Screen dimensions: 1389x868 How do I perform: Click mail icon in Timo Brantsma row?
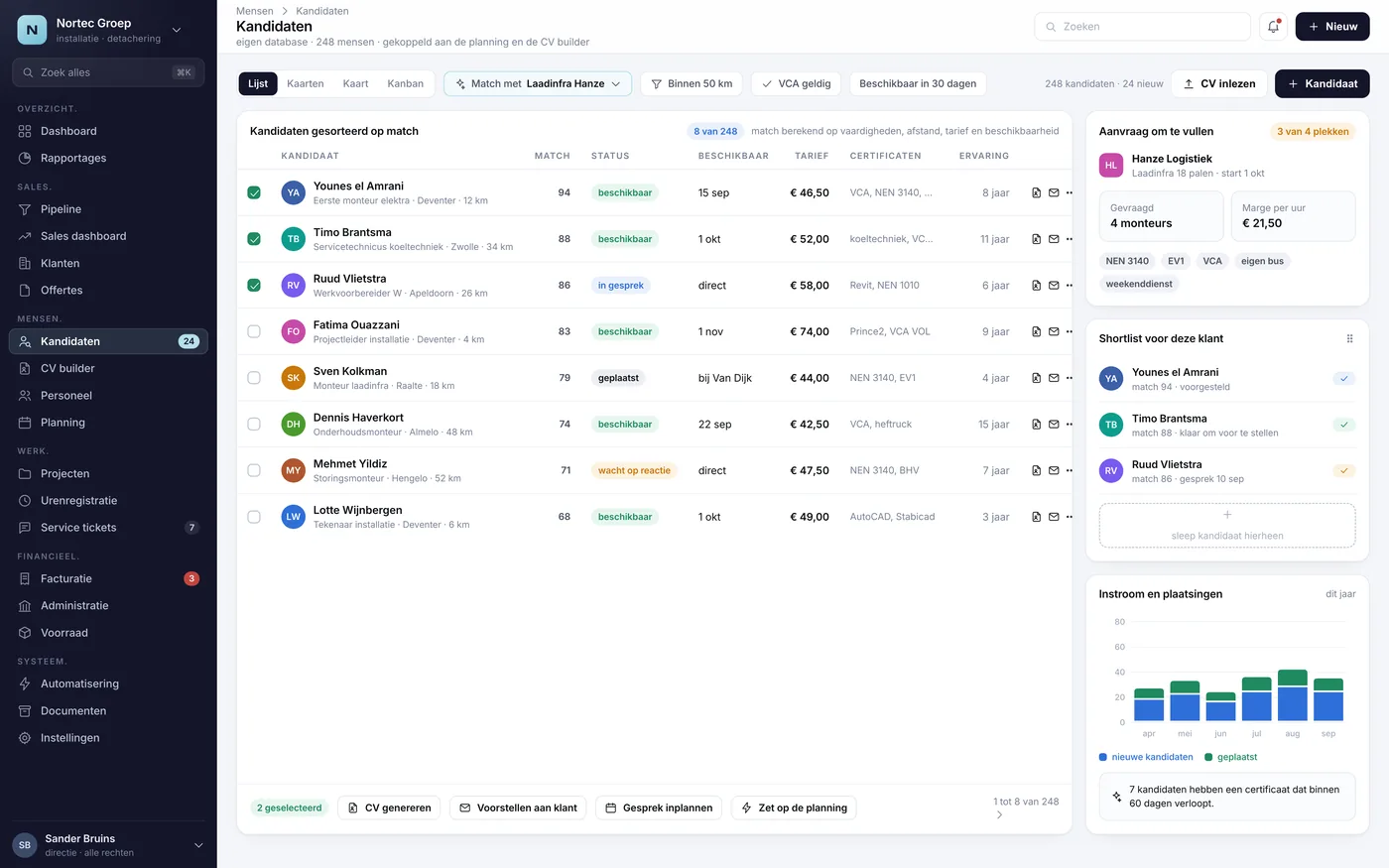1054,239
